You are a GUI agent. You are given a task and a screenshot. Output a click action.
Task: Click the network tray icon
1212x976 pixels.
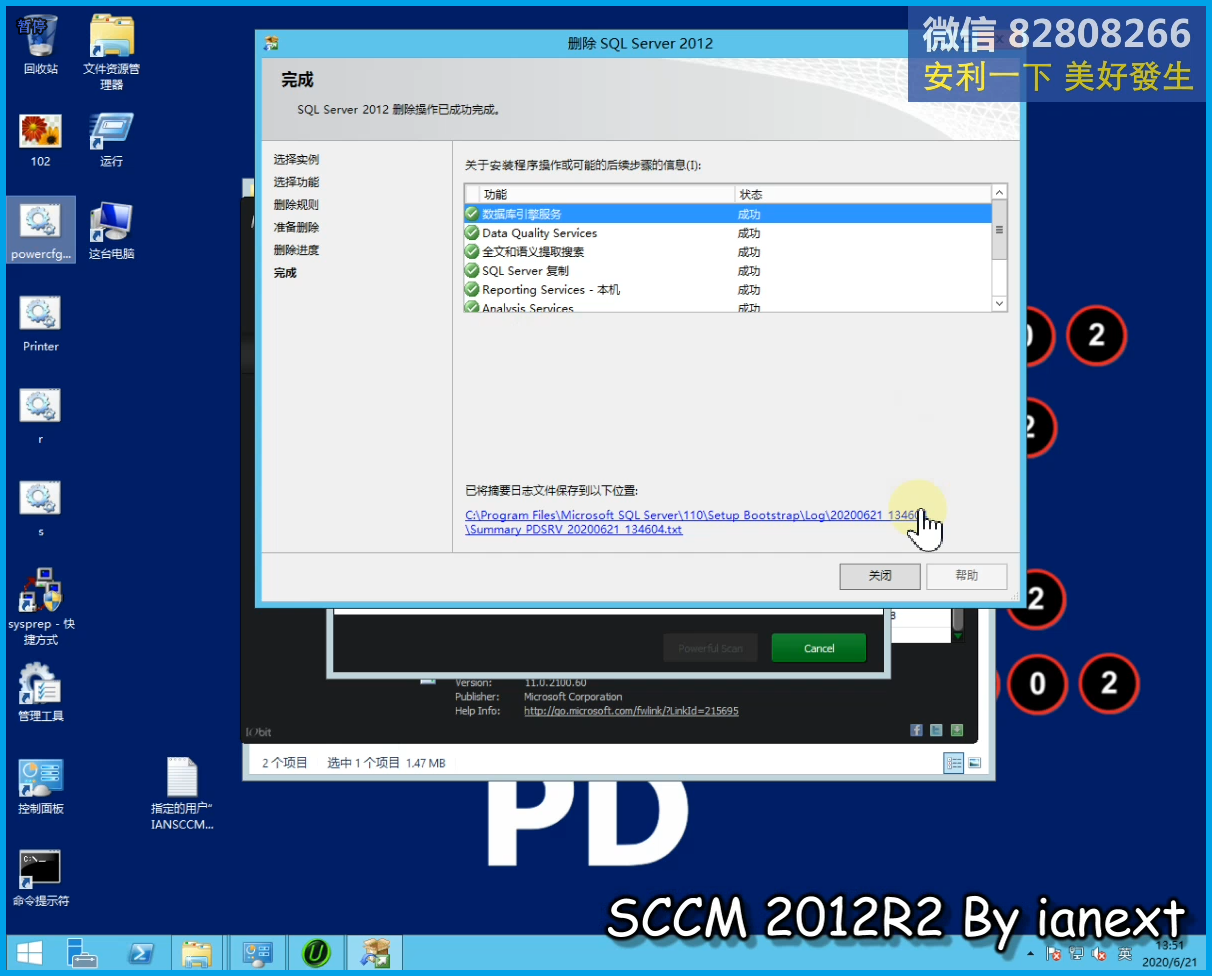1077,954
